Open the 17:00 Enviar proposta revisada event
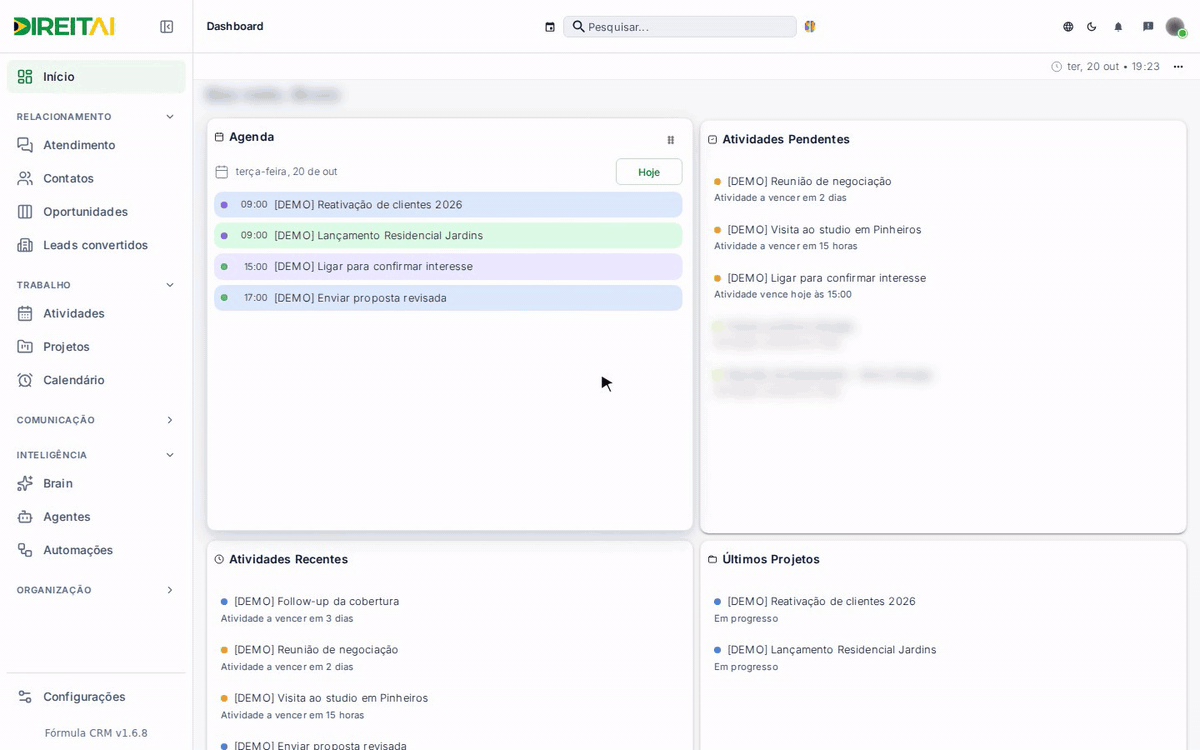 pos(448,298)
